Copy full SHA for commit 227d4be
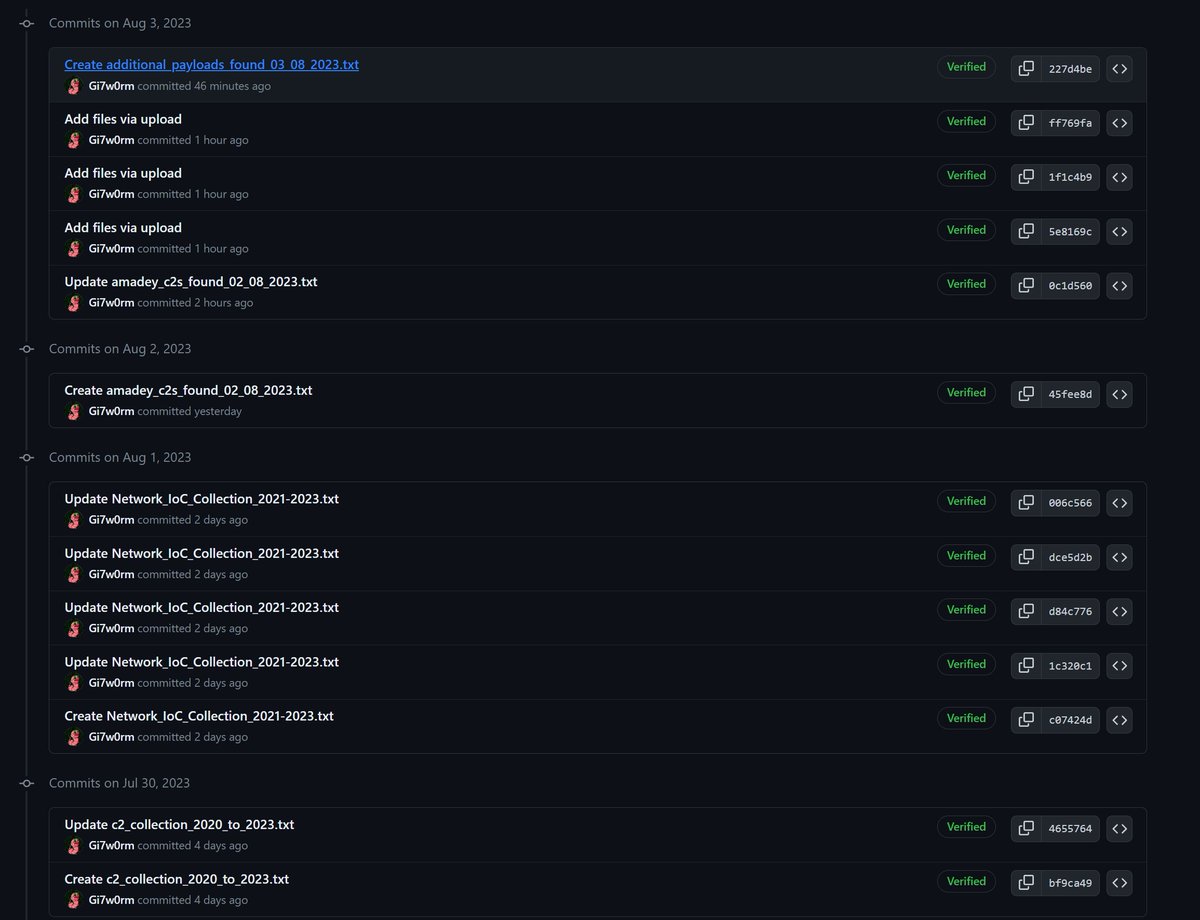The image size is (1200, 920). 1026,69
